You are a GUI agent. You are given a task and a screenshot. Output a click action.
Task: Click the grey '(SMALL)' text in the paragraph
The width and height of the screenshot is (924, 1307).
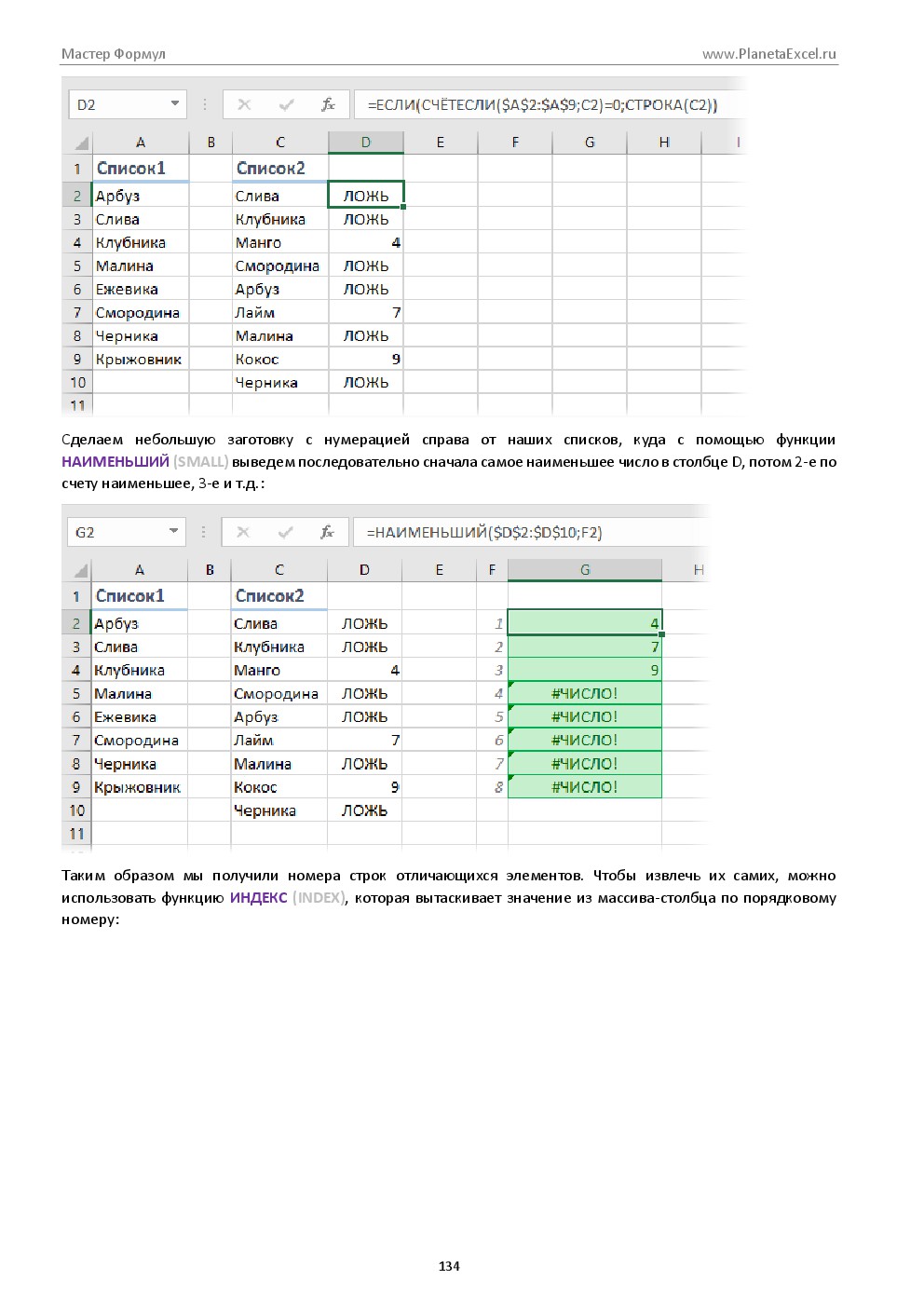[201, 461]
